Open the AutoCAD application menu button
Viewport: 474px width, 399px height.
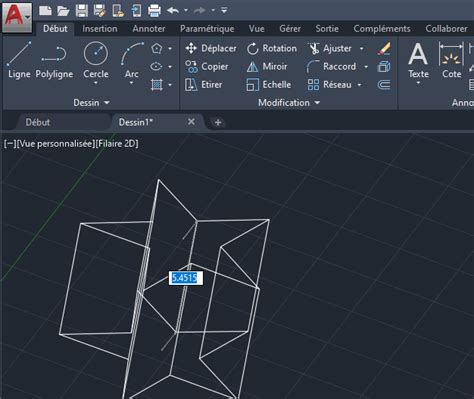tap(17, 17)
